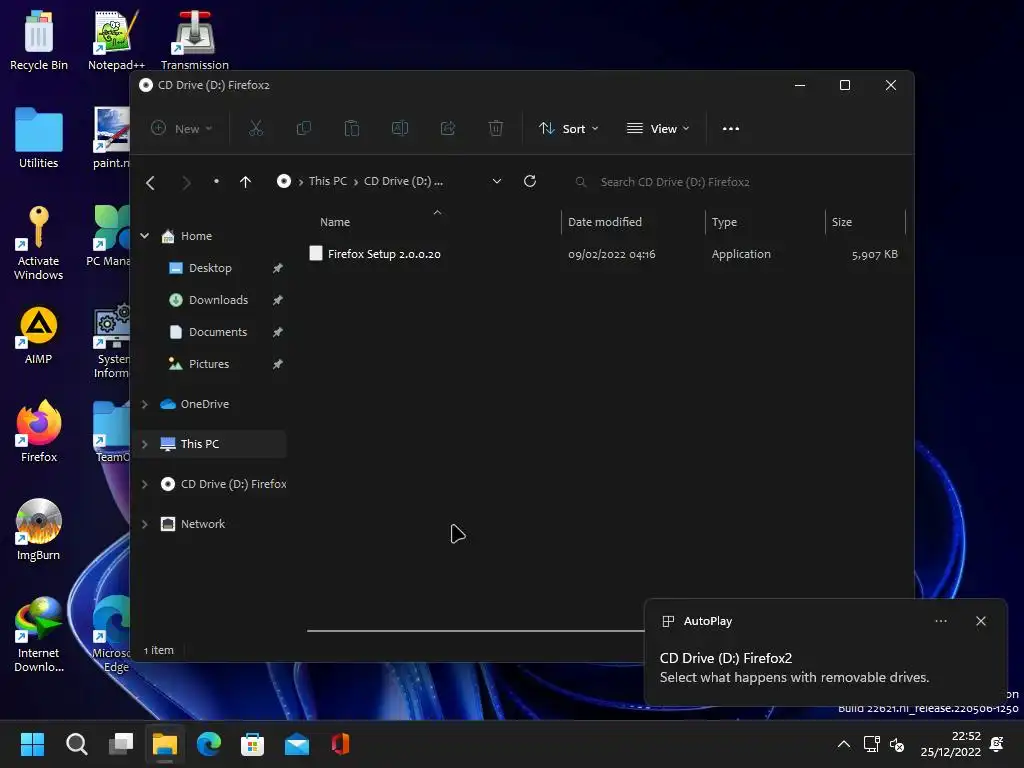This screenshot has width=1024, height=768.
Task: Click the Copy icon in toolbar
Action: click(304, 129)
